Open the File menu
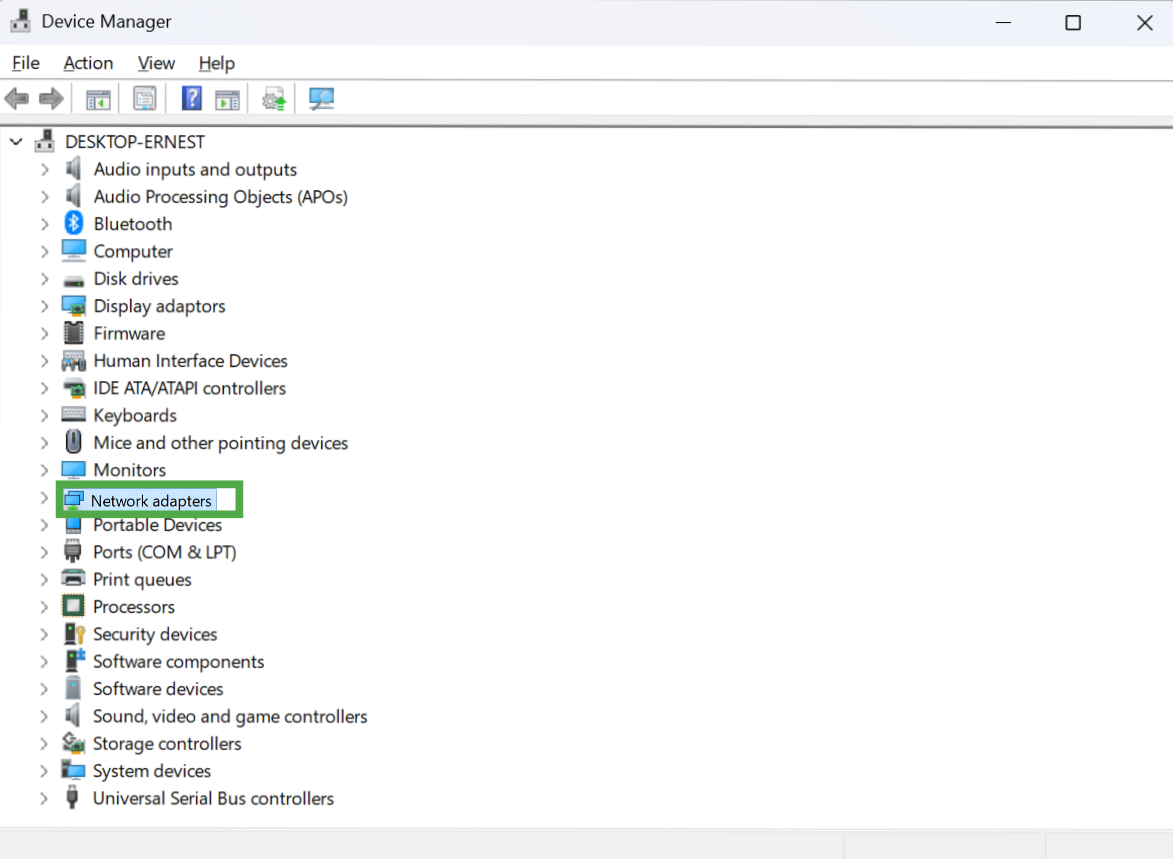 coord(26,63)
